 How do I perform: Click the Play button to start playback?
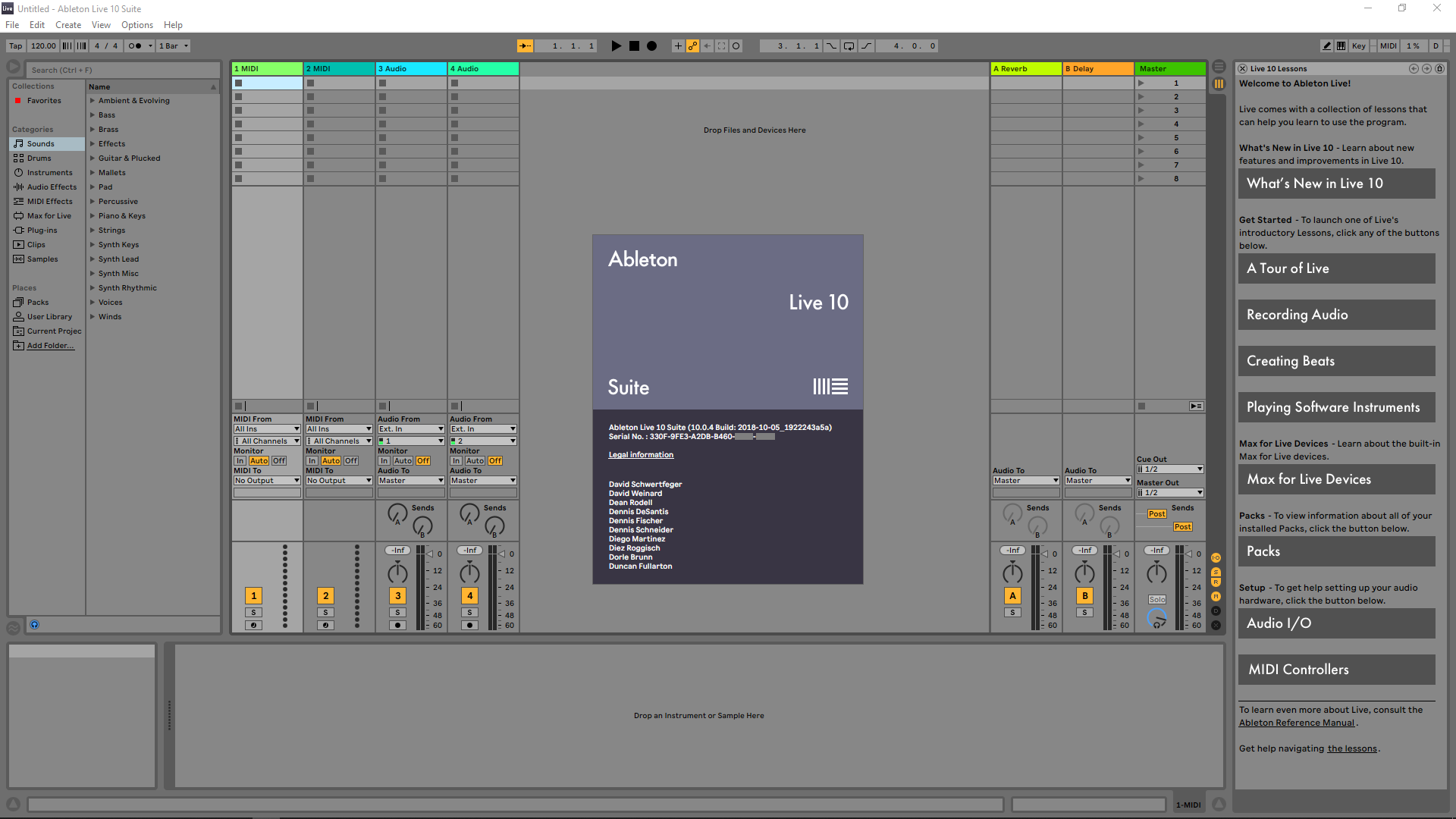click(x=616, y=45)
